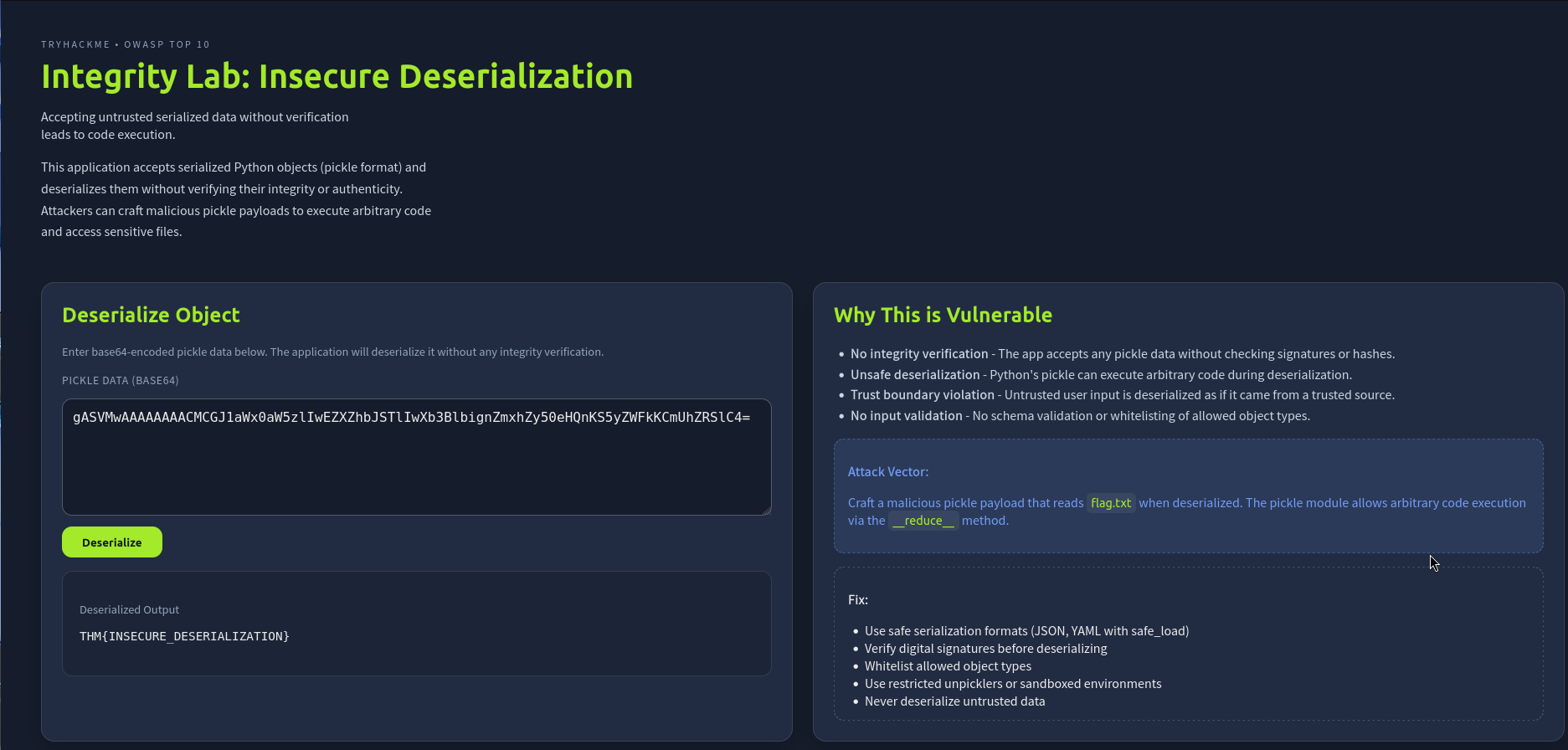Viewport: 1568px width, 750px height.
Task: Click the Deserialized Output label
Action: (129, 610)
